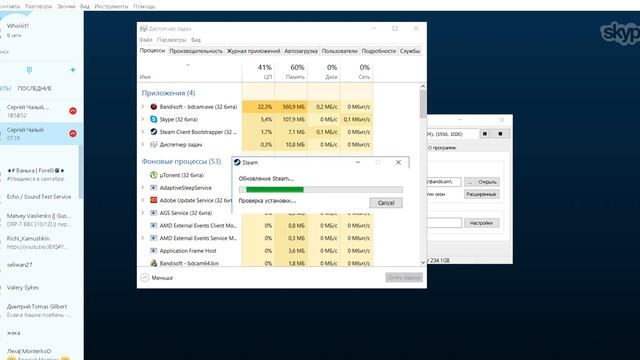This screenshot has height=360, width=640.
Task: Click the Фоновые процессы (53) group header
Action: (181, 161)
